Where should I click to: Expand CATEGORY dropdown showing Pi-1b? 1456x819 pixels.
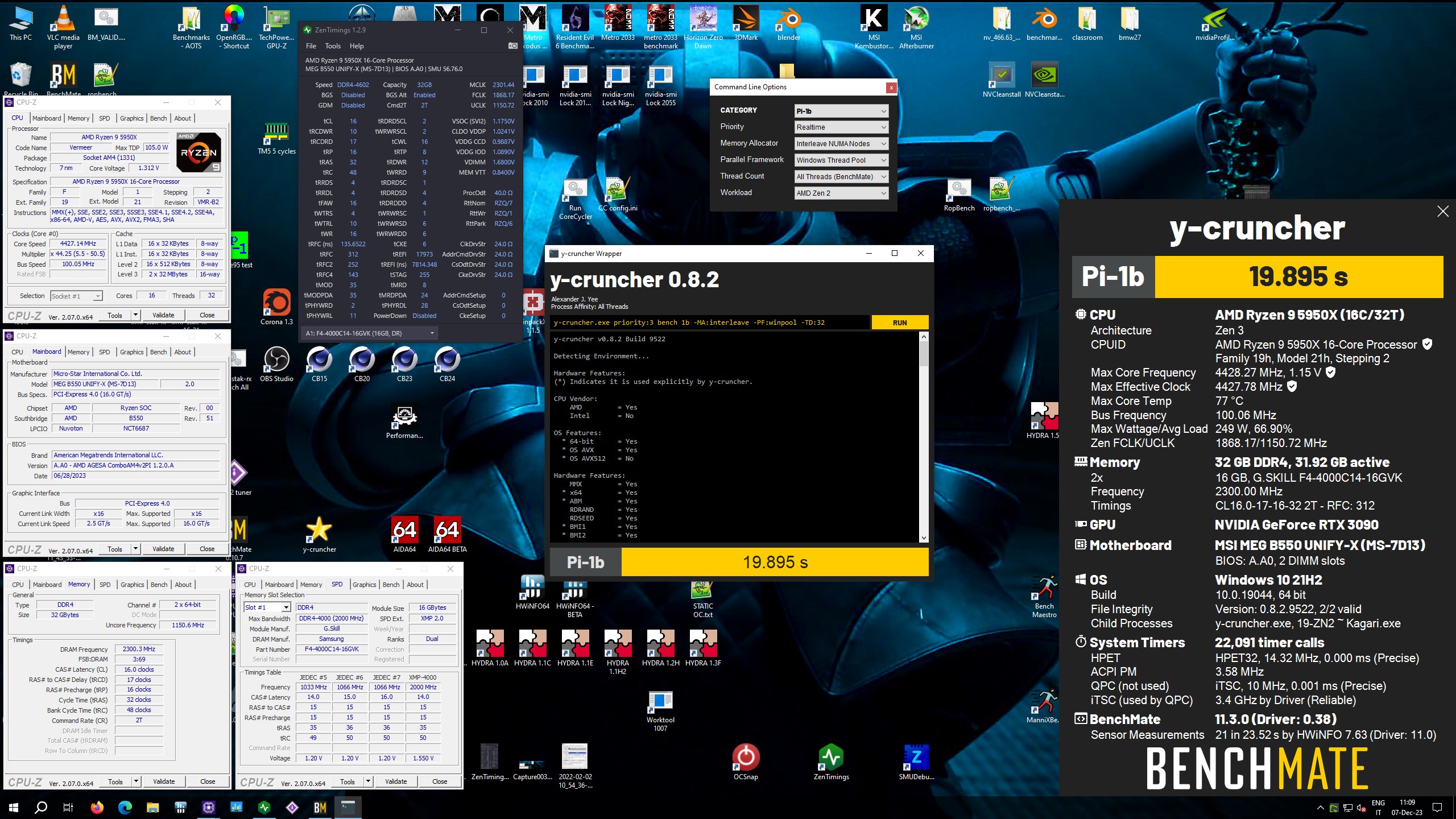[x=841, y=111]
